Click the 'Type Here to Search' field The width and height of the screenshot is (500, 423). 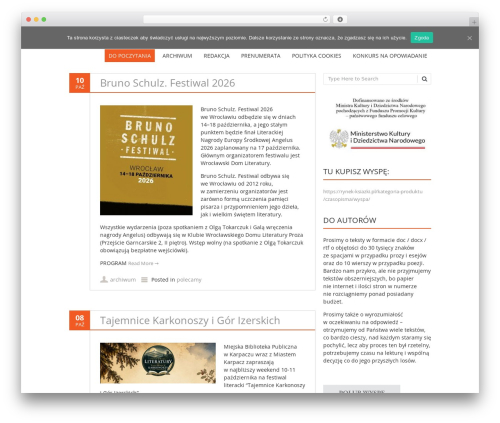[x=370, y=79]
